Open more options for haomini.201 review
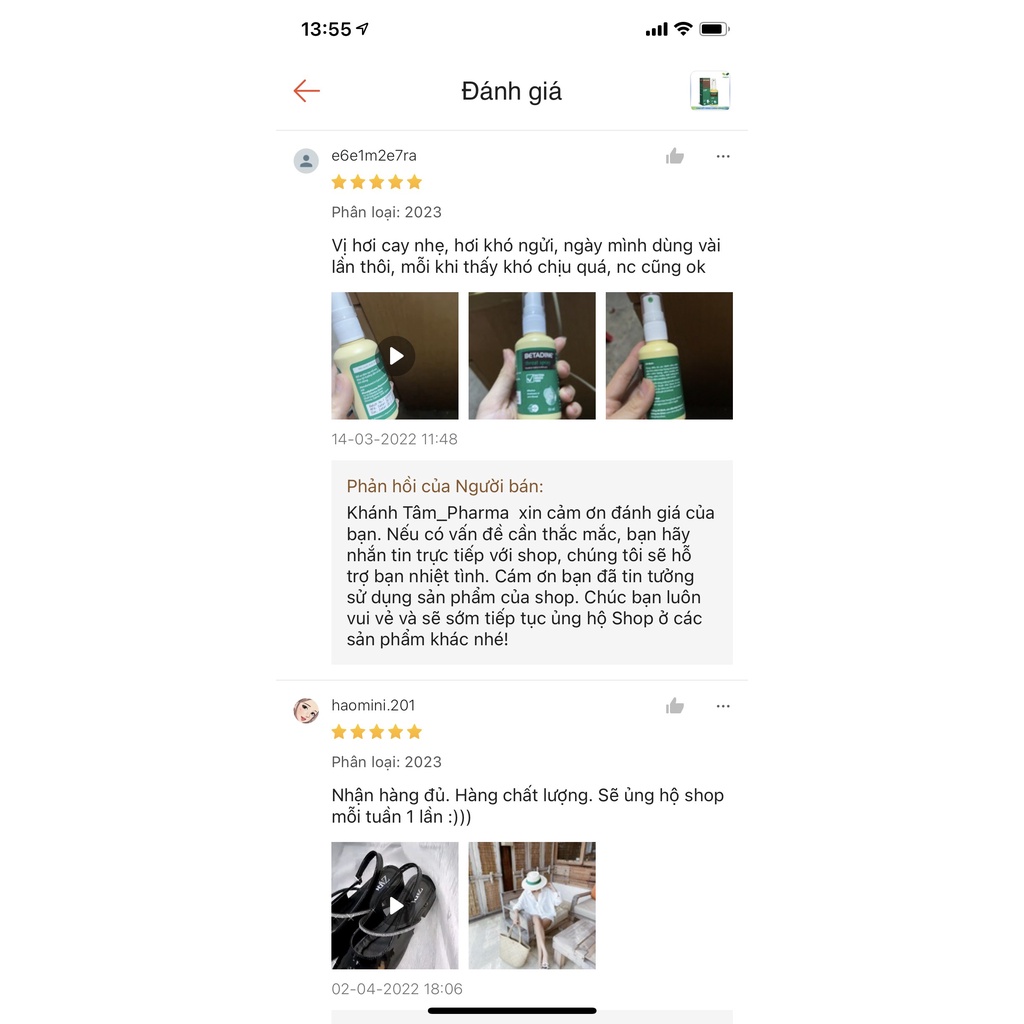 pyautogui.click(x=723, y=706)
